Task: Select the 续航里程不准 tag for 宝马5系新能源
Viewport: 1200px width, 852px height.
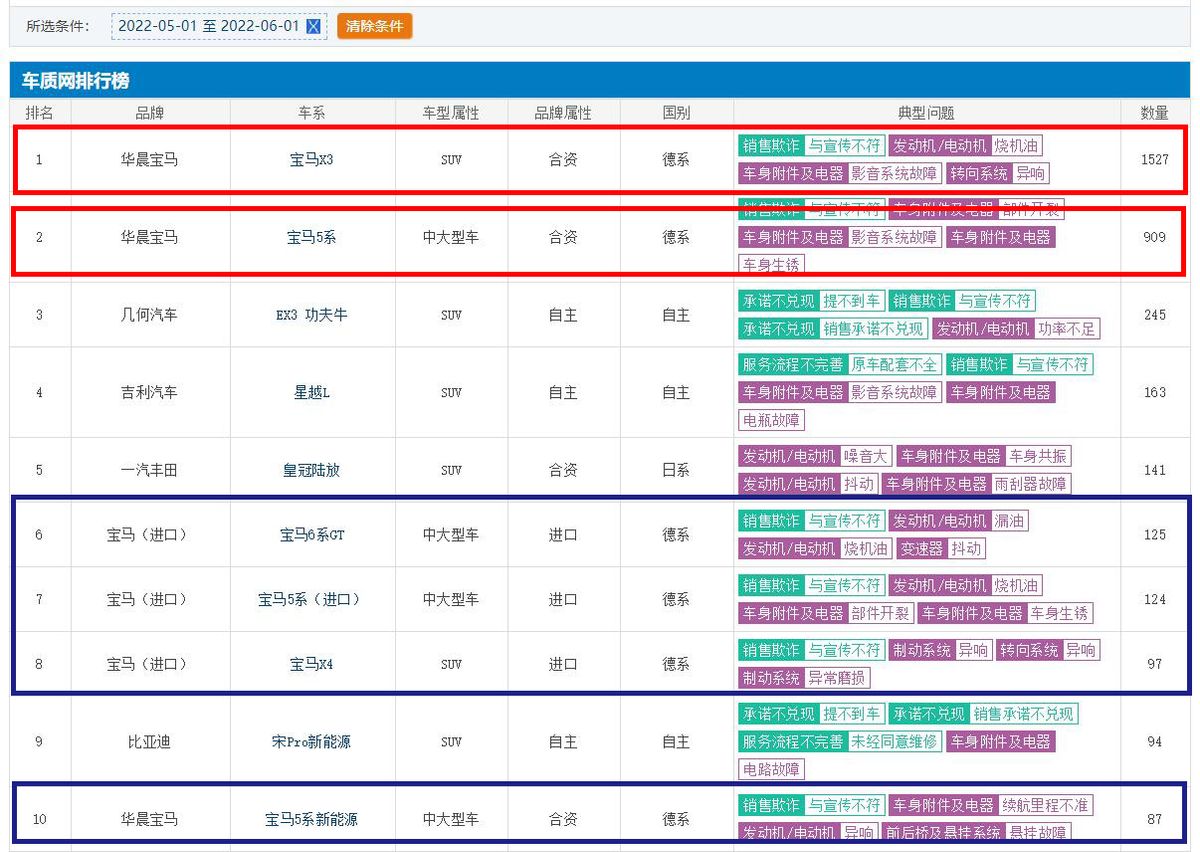Action: 1046,805
